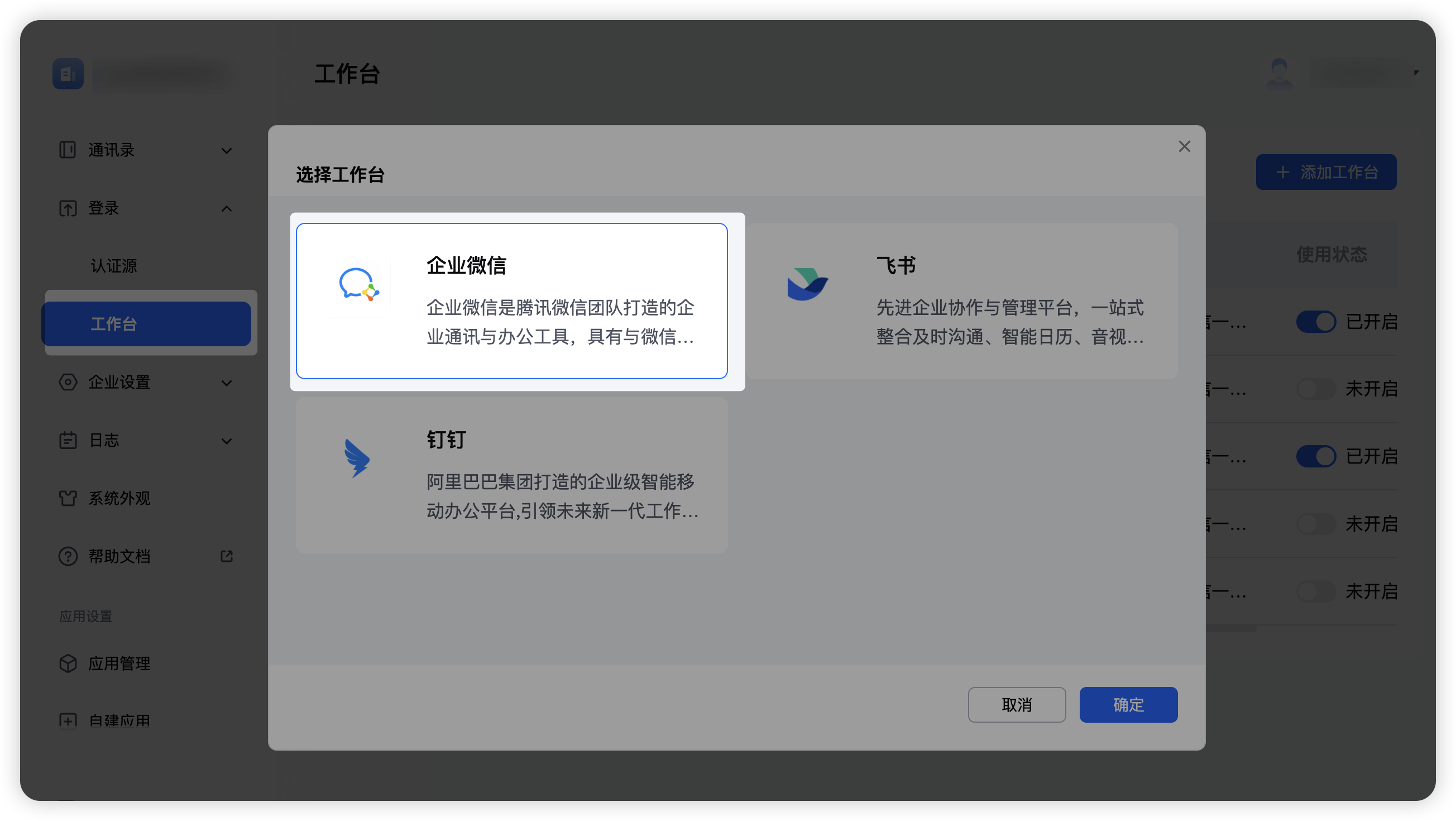Open the 认证源 submenu item
This screenshot has width=1456, height=821.
(113, 266)
